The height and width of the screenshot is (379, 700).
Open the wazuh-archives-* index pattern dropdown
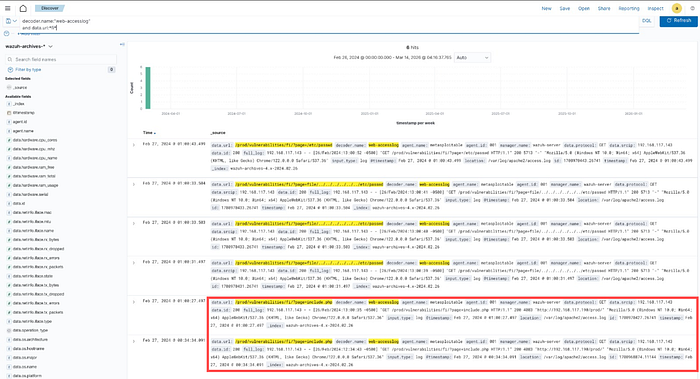(29, 46)
